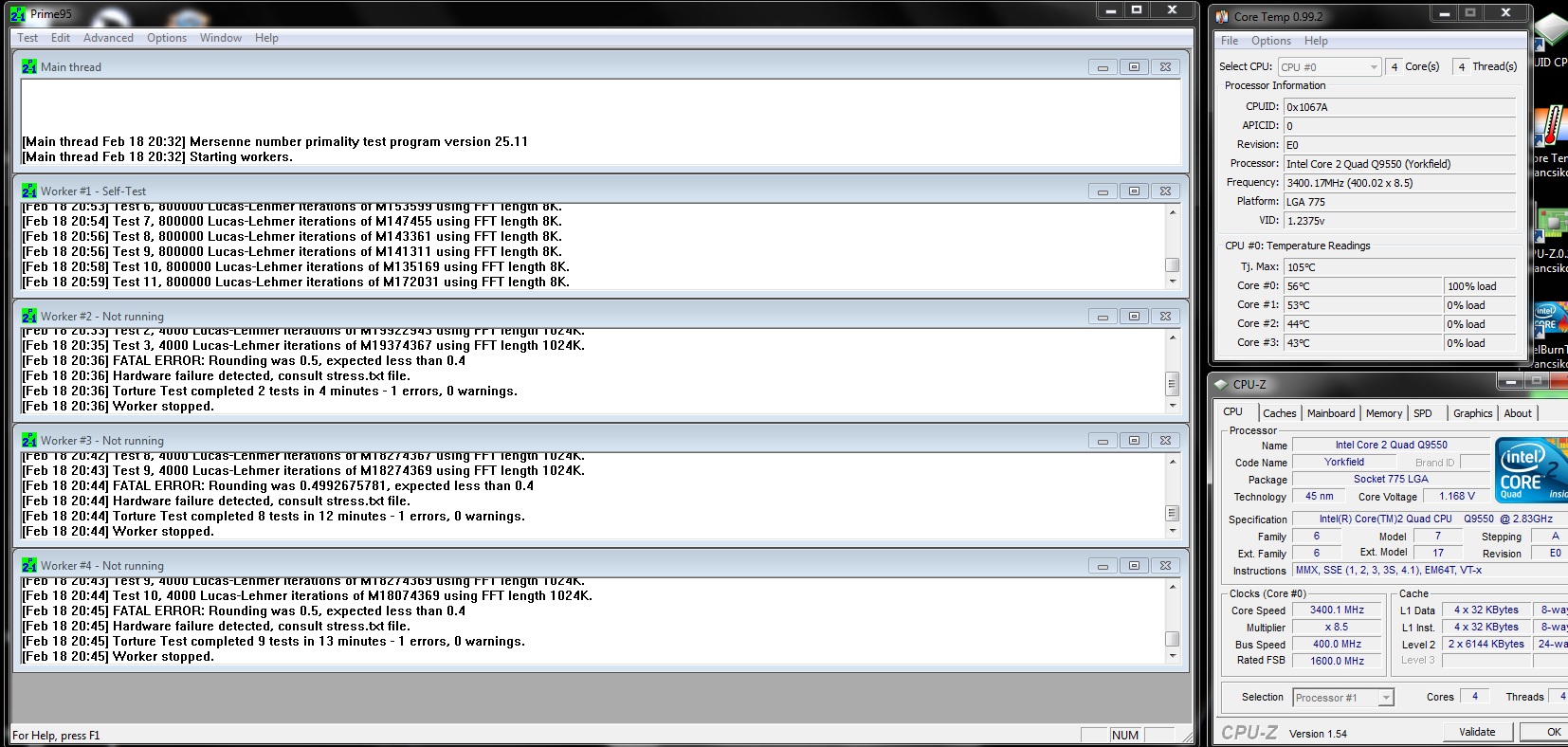1568x747 pixels.
Task: Click Worker #2 scrollbar thumb
Action: (x=1173, y=384)
